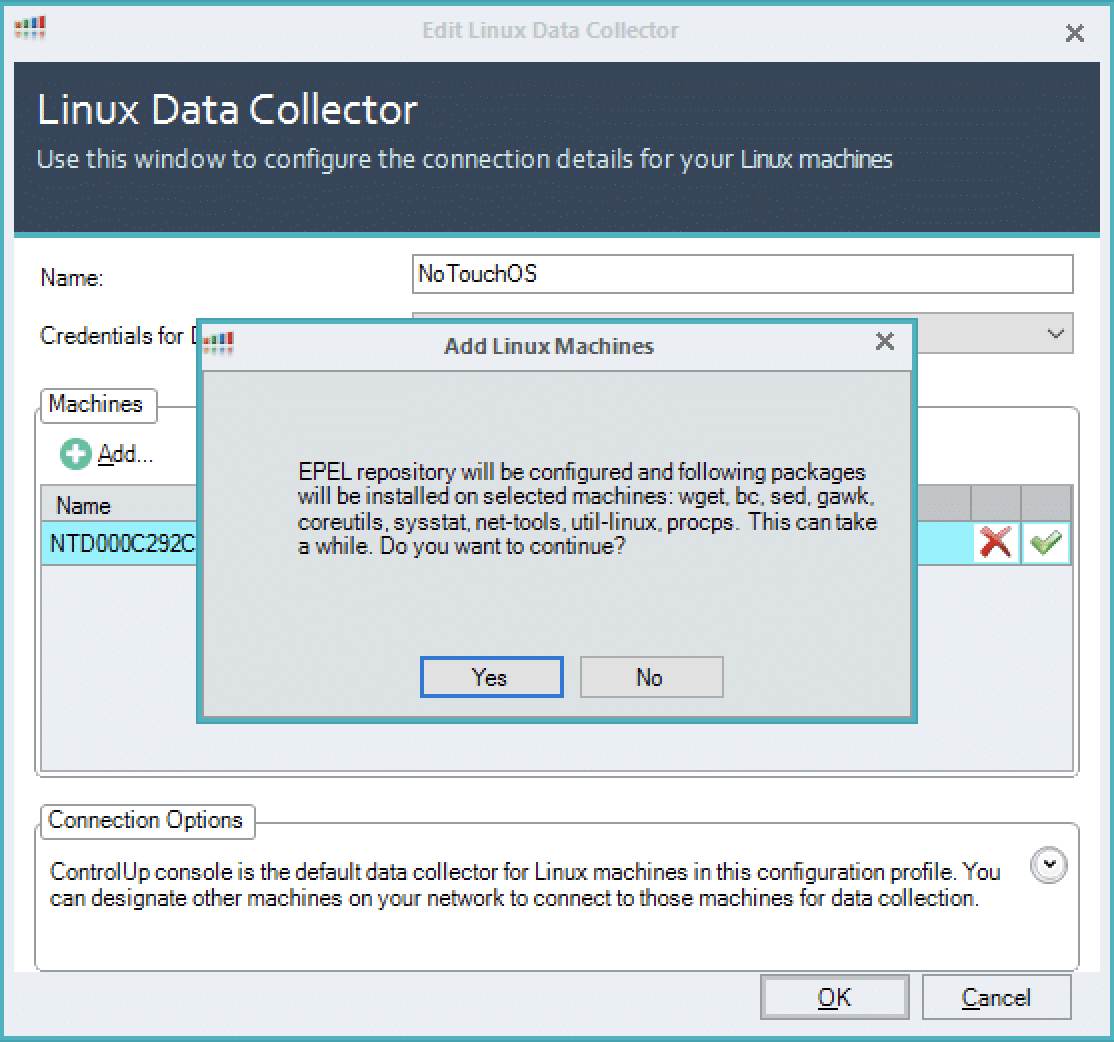
Task: Click the green plus Add icon
Action: coord(75,454)
